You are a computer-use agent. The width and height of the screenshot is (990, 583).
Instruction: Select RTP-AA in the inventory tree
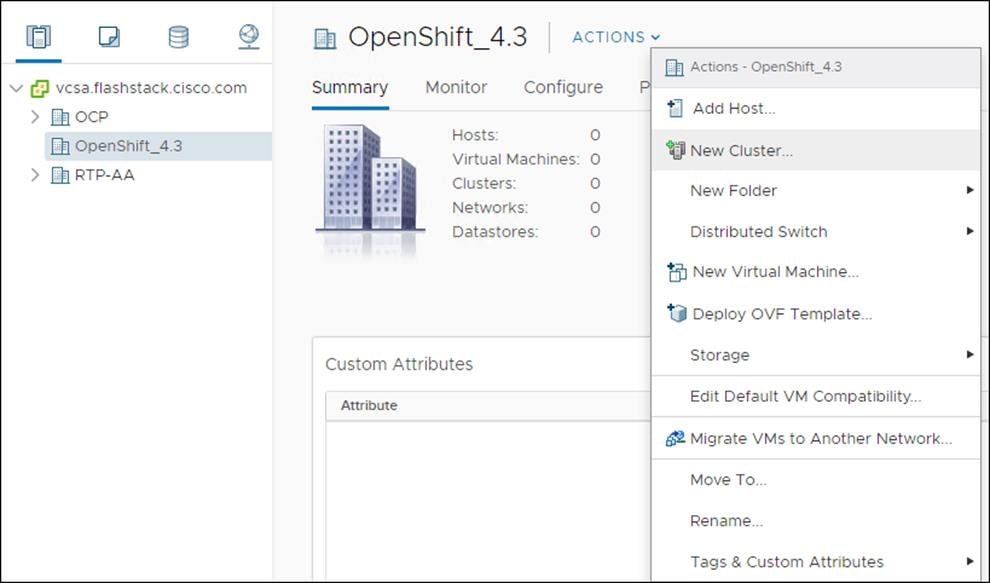pos(104,175)
